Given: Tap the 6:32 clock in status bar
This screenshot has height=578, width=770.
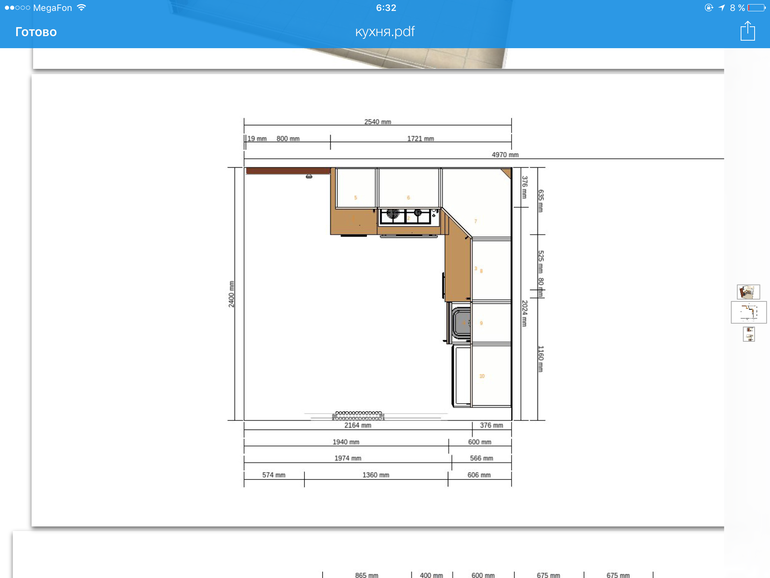Looking at the screenshot, I should point(385,7).
